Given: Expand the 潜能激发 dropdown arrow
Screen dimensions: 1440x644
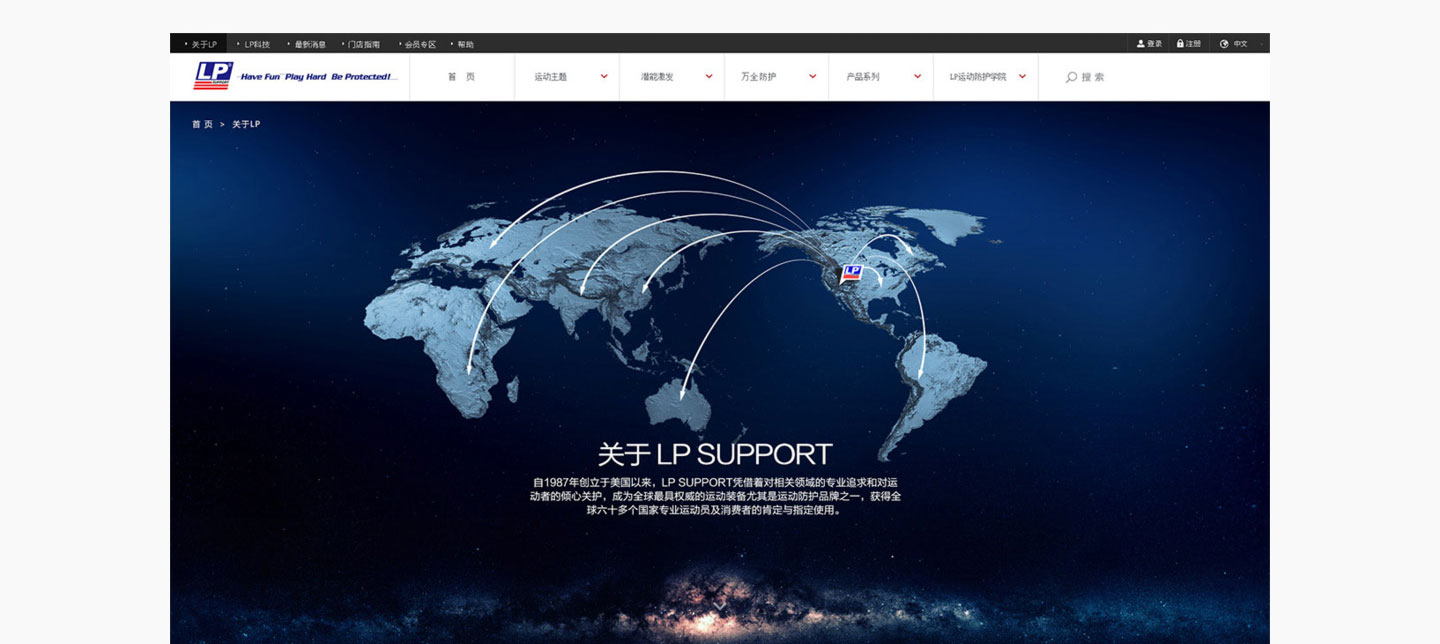Looking at the screenshot, I should [709, 77].
